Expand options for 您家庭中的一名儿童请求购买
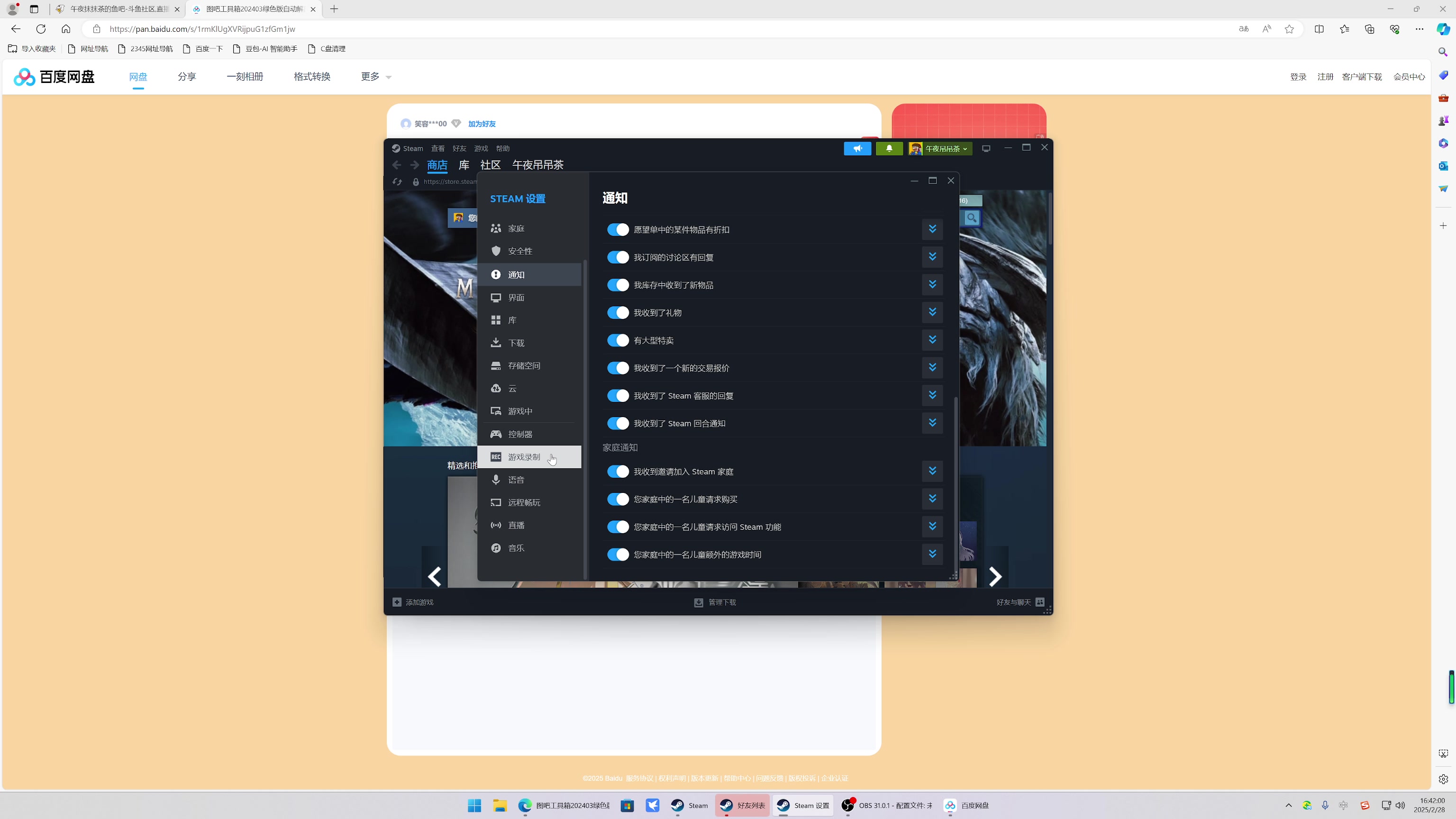The width and height of the screenshot is (1456, 819). 932,499
